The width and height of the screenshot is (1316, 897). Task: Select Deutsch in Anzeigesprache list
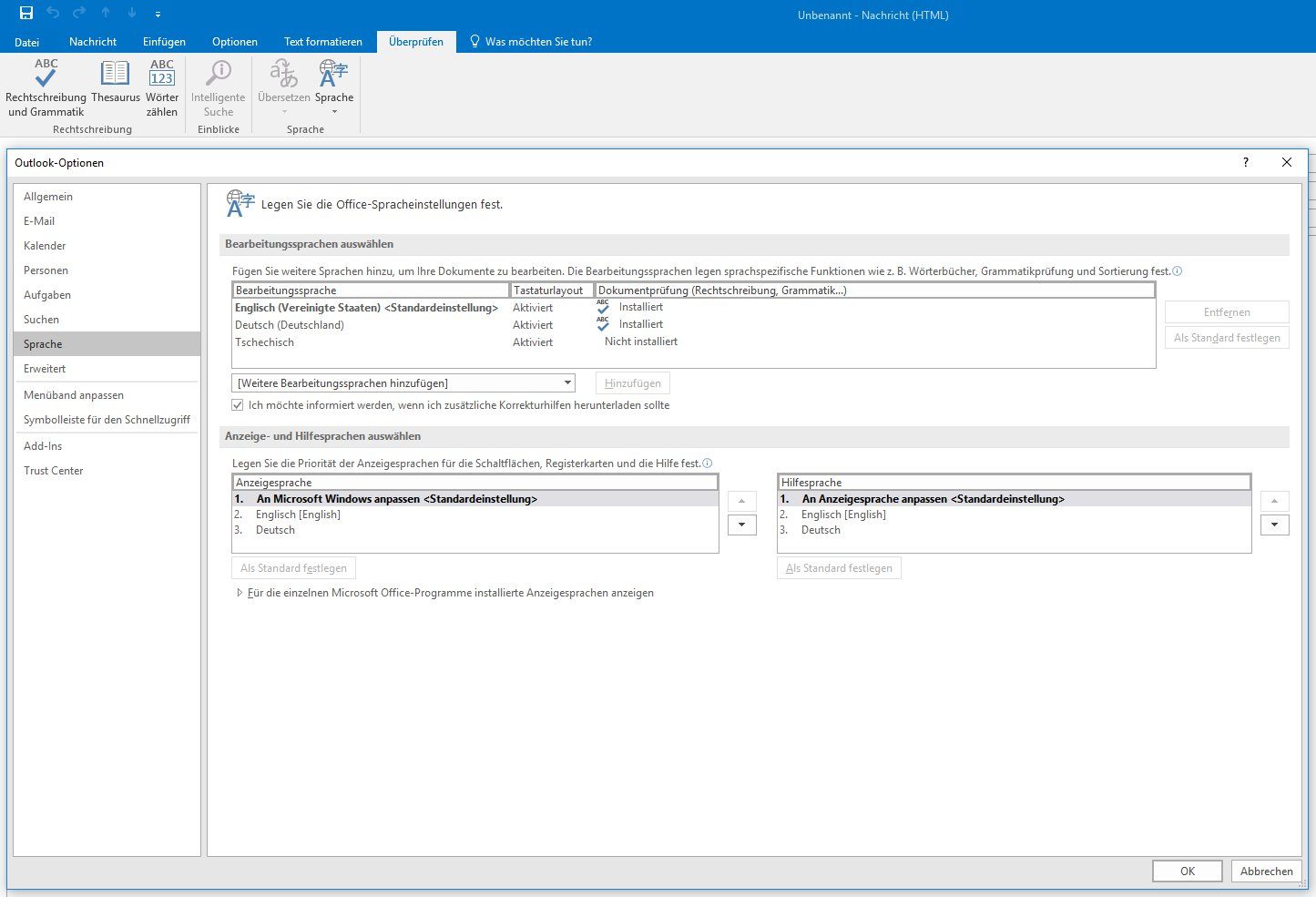point(475,530)
